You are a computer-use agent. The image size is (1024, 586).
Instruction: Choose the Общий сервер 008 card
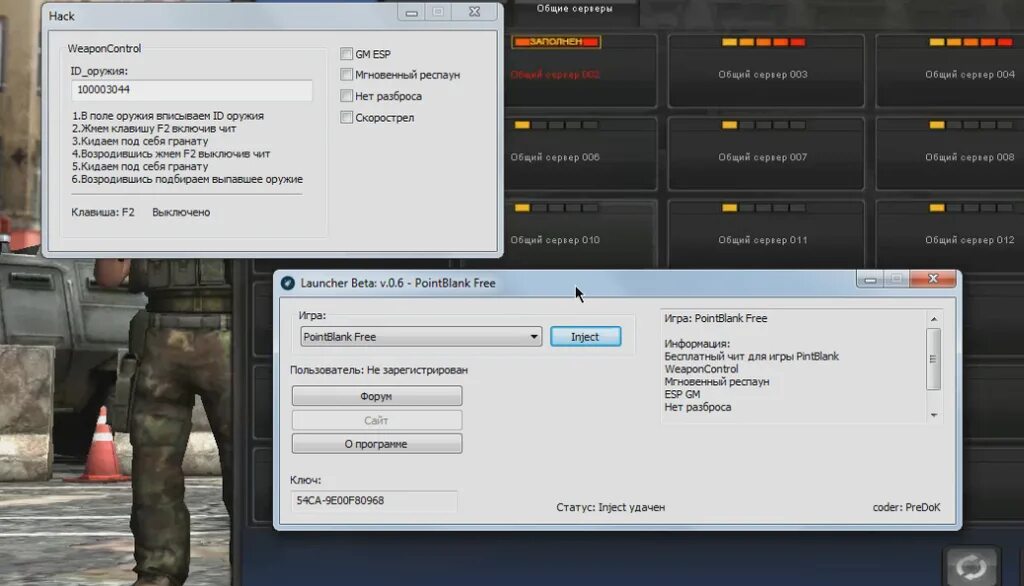[950, 154]
